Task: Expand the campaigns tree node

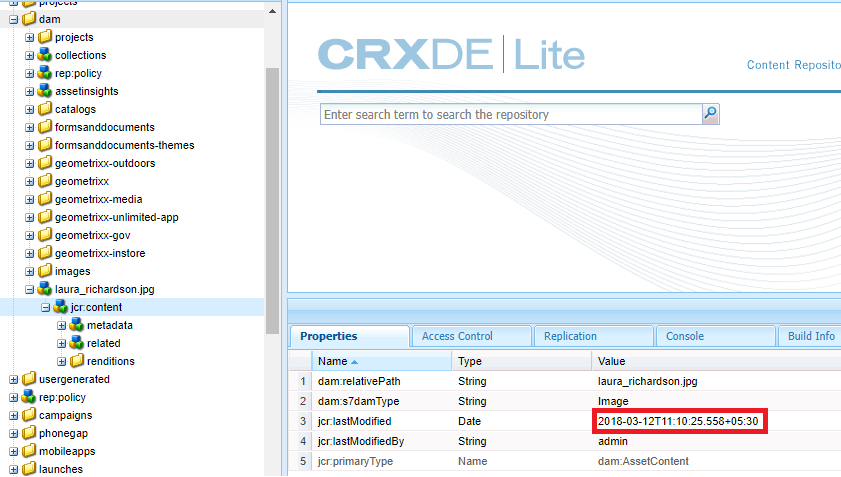Action: tap(13, 415)
